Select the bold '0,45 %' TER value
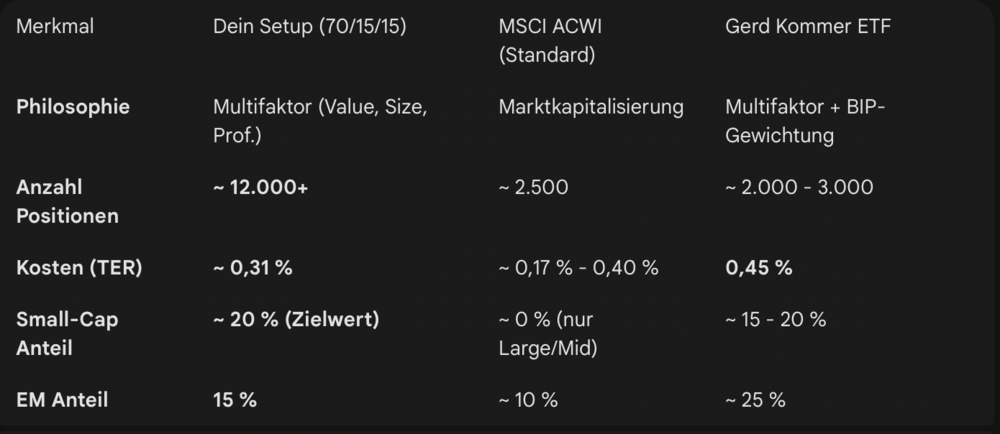Viewport: 1000px width, 434px height. [758, 267]
